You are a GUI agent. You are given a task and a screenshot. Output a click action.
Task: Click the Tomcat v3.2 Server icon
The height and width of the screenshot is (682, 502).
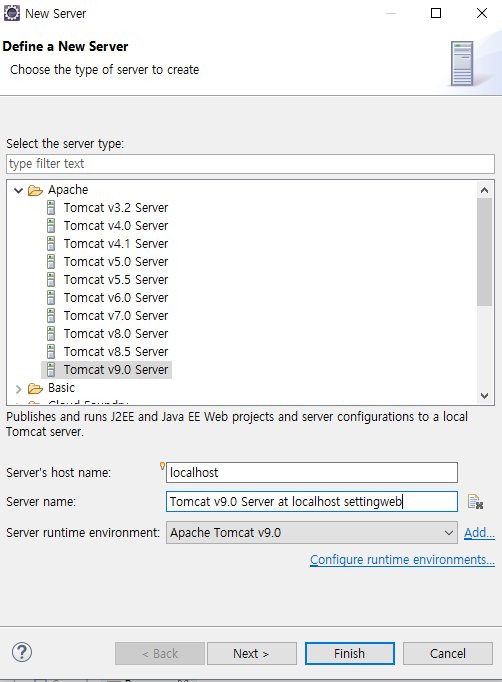51,207
